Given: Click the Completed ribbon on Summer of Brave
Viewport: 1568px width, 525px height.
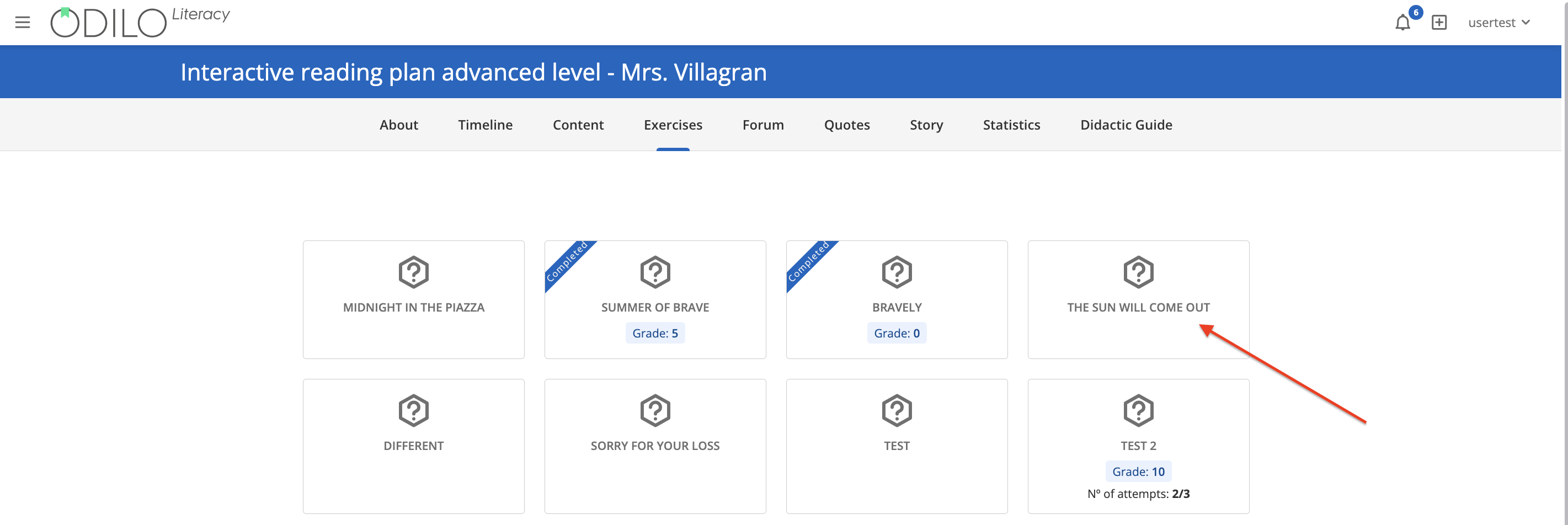Looking at the screenshot, I should point(567,263).
